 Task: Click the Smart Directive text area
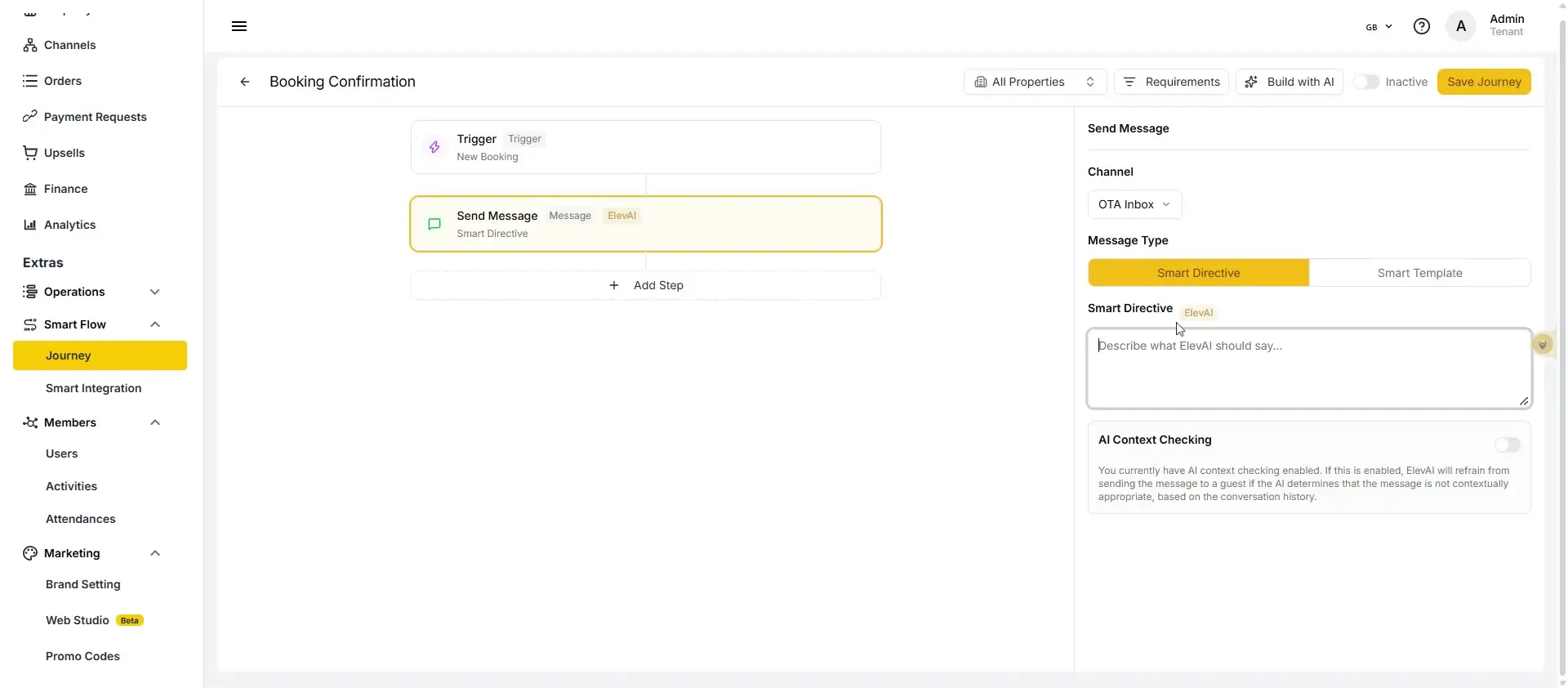tap(1309, 369)
